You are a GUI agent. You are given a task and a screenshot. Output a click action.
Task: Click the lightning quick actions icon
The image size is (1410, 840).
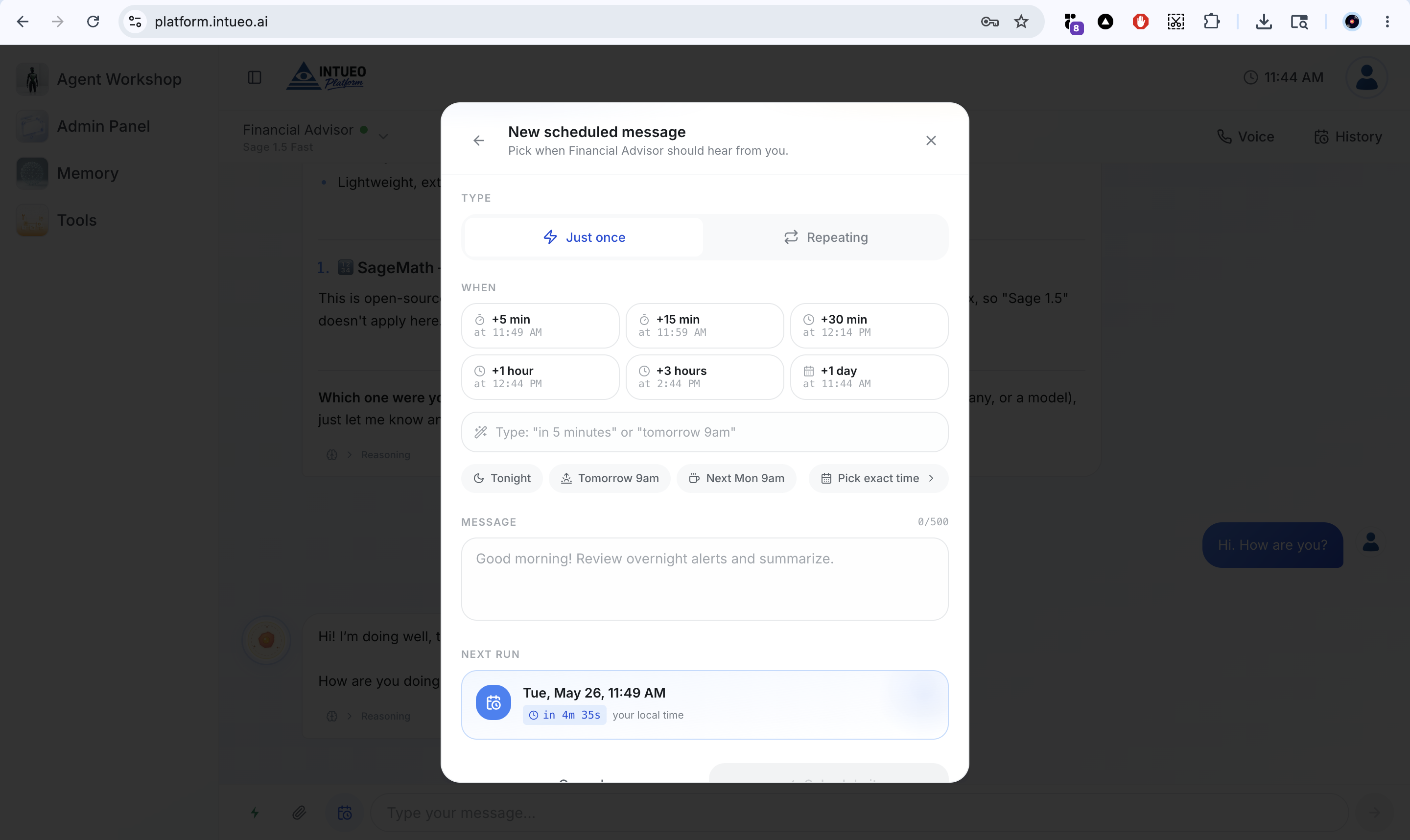click(255, 813)
